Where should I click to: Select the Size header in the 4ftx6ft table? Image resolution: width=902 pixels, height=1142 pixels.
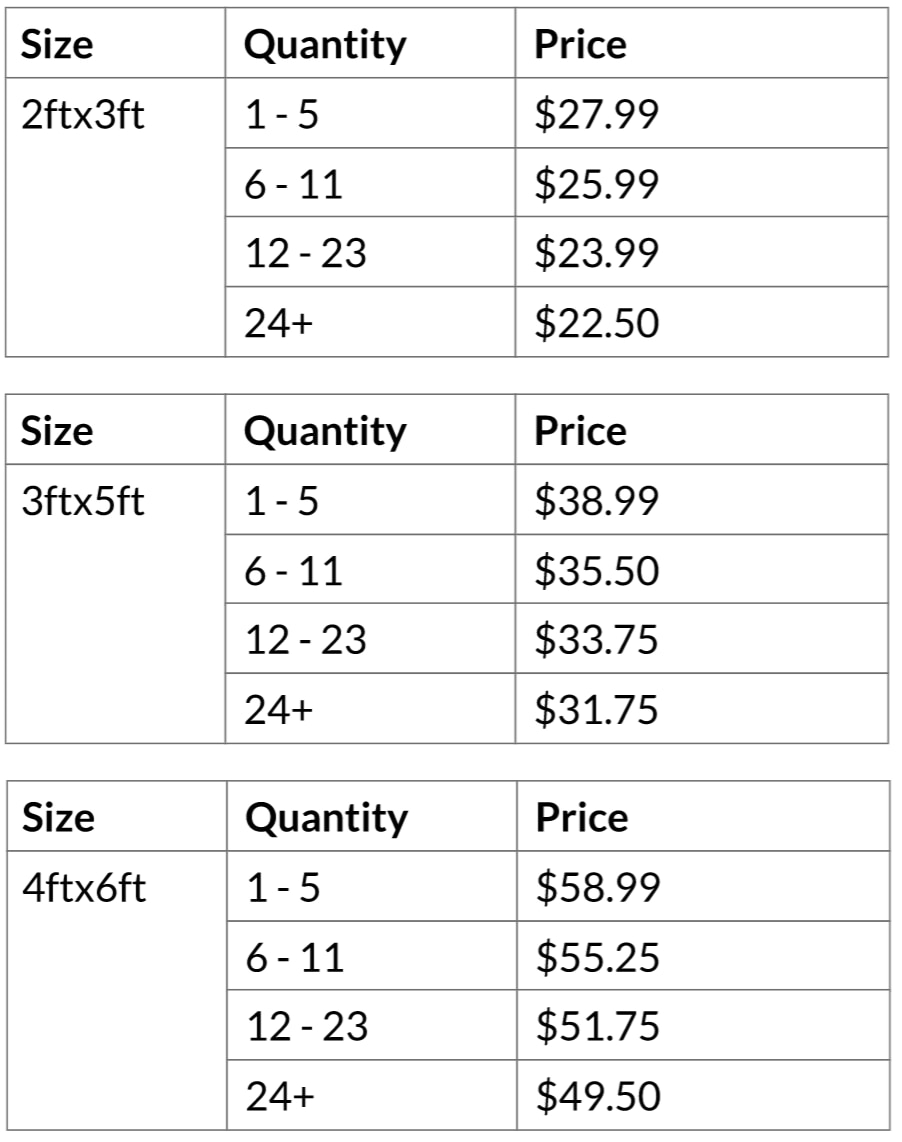point(117,816)
